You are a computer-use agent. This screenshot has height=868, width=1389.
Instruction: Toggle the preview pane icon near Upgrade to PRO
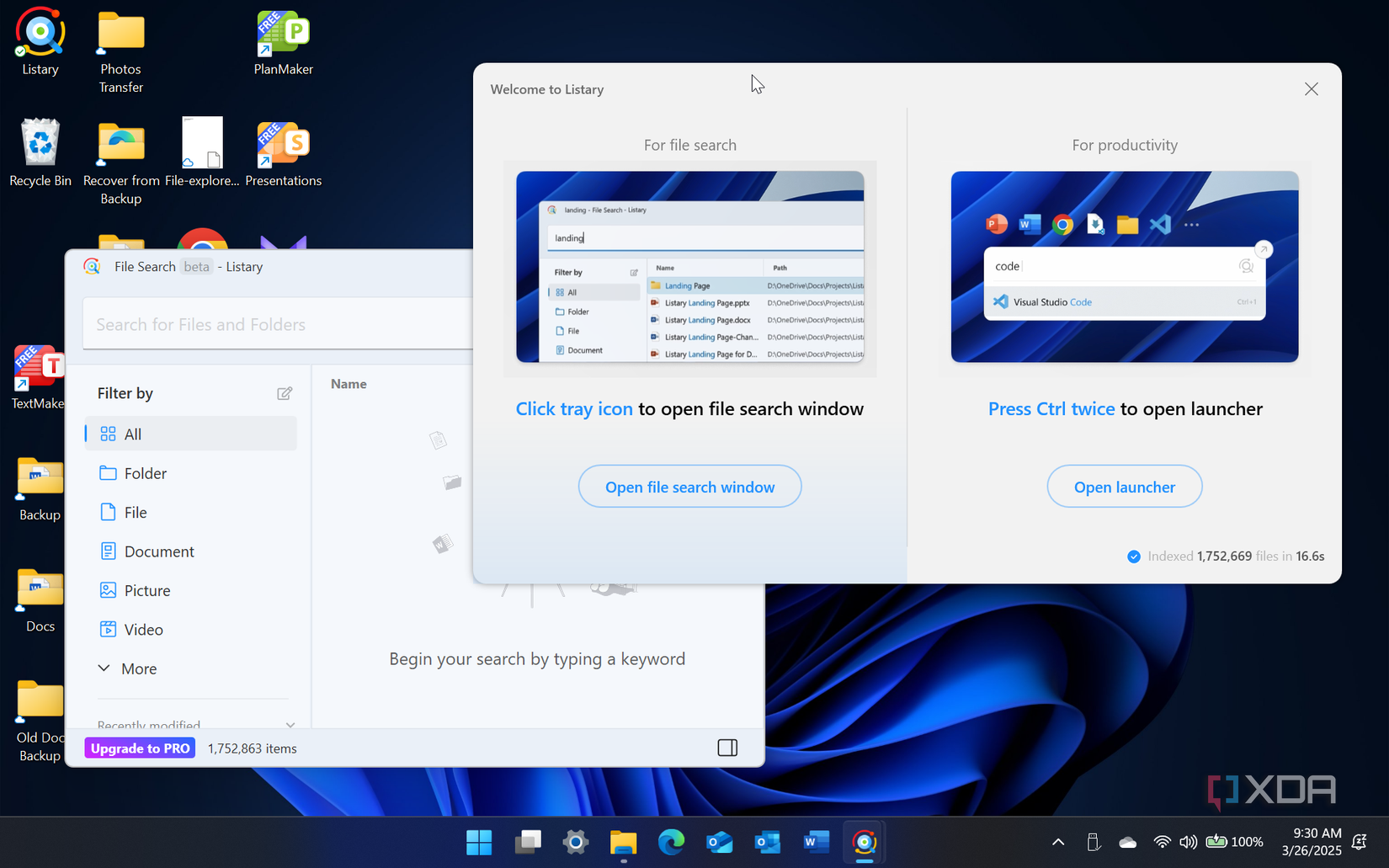click(x=726, y=748)
